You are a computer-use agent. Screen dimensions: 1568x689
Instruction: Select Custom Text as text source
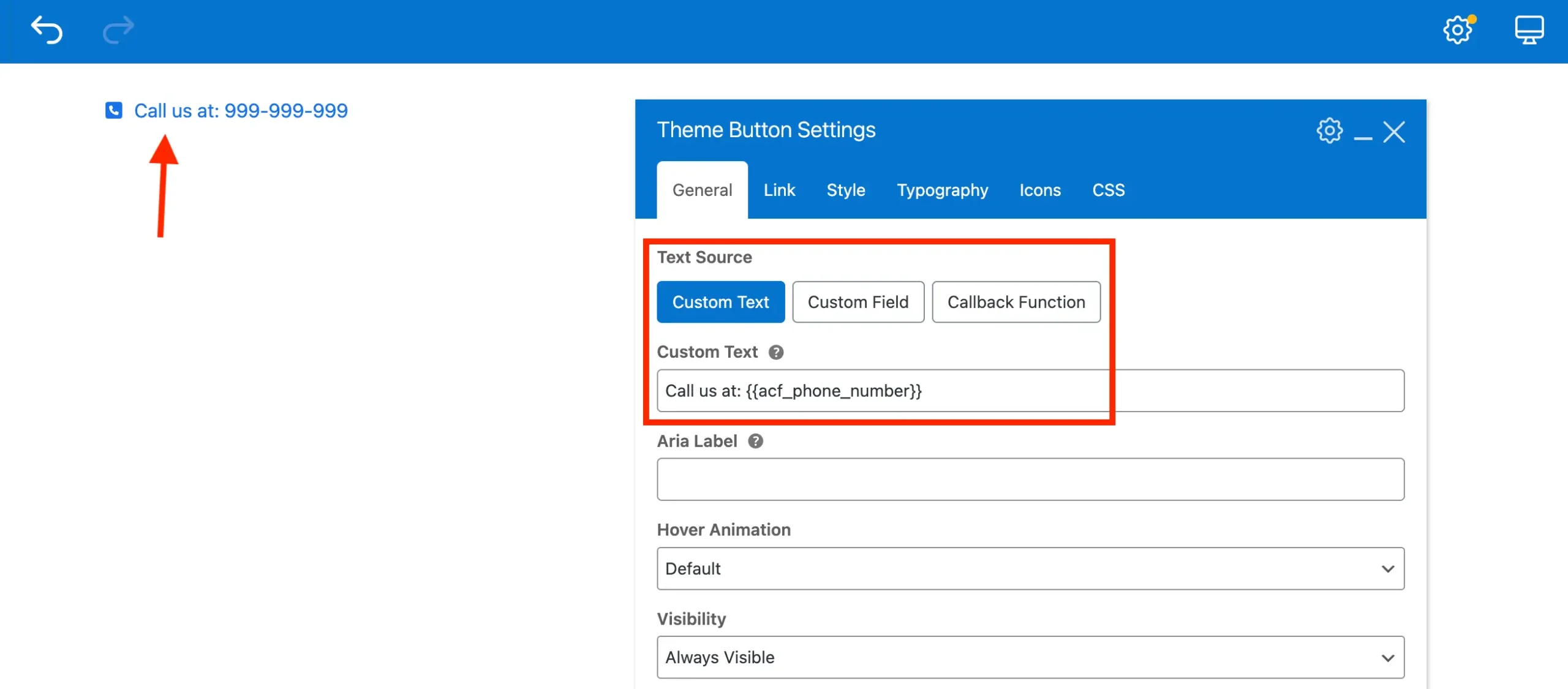click(x=720, y=302)
